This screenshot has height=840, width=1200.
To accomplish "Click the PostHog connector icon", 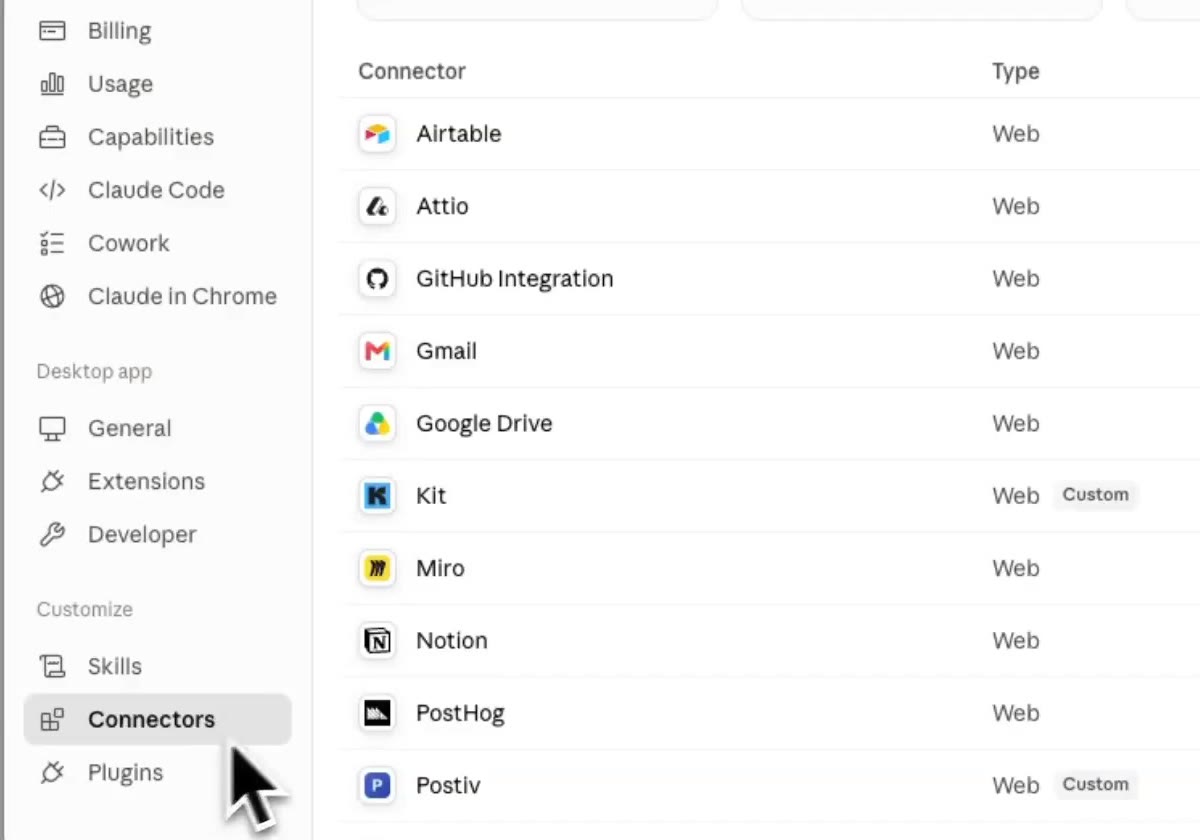I will [377, 713].
